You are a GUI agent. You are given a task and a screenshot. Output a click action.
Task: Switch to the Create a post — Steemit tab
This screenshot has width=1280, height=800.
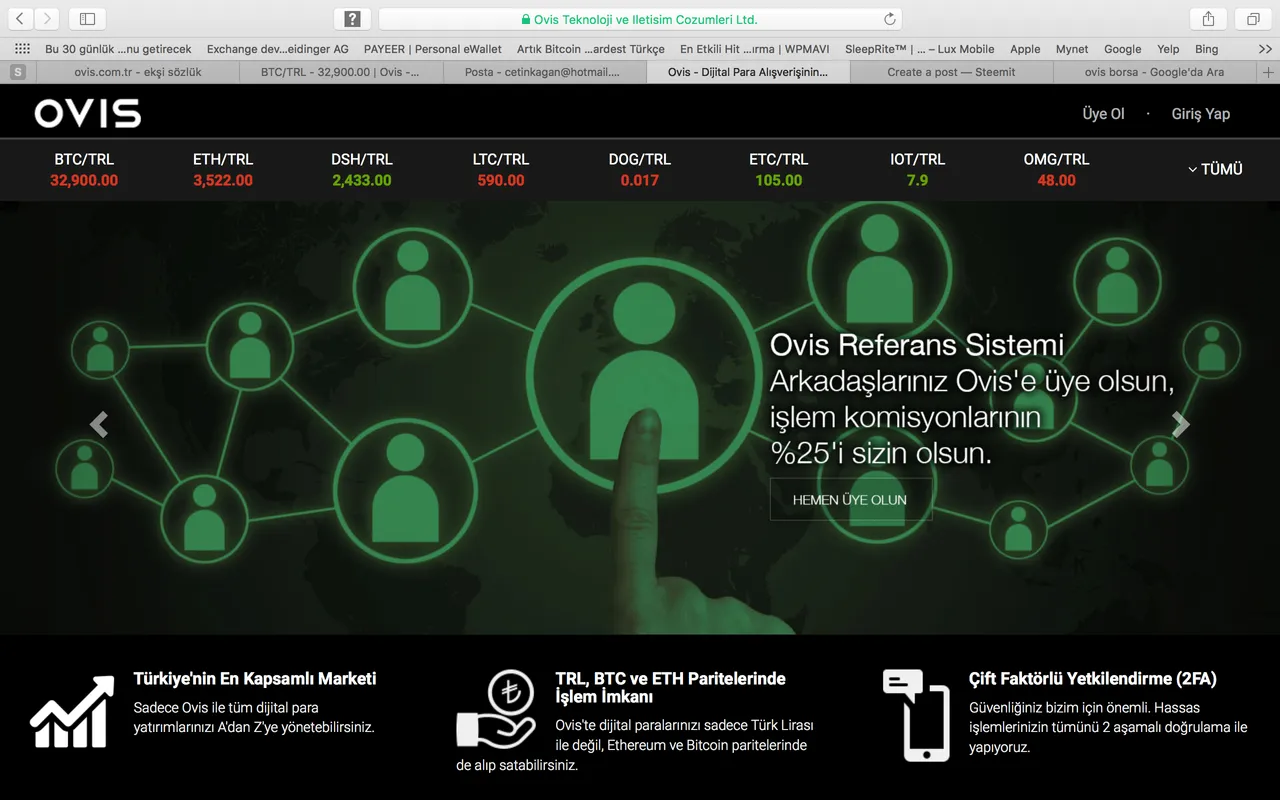(x=951, y=72)
